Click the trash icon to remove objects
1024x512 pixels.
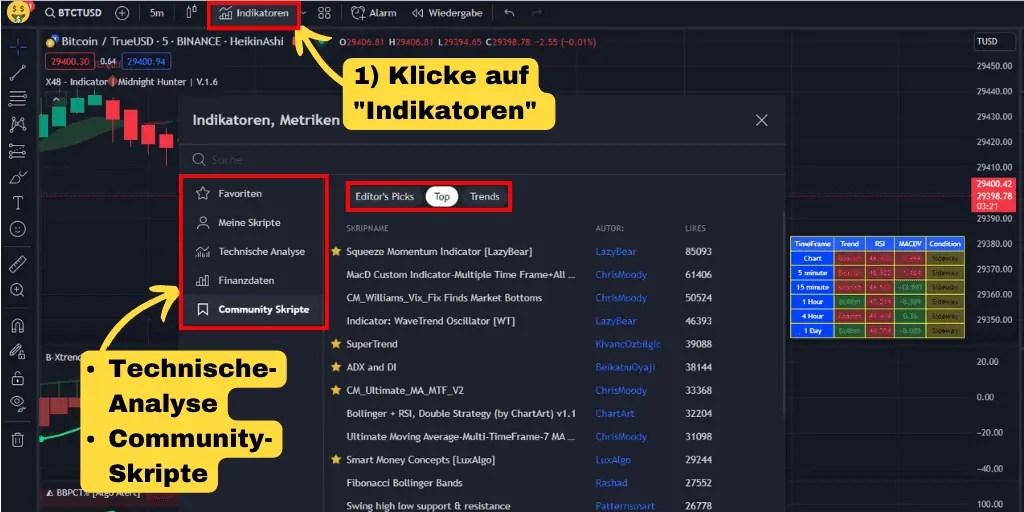[18, 439]
